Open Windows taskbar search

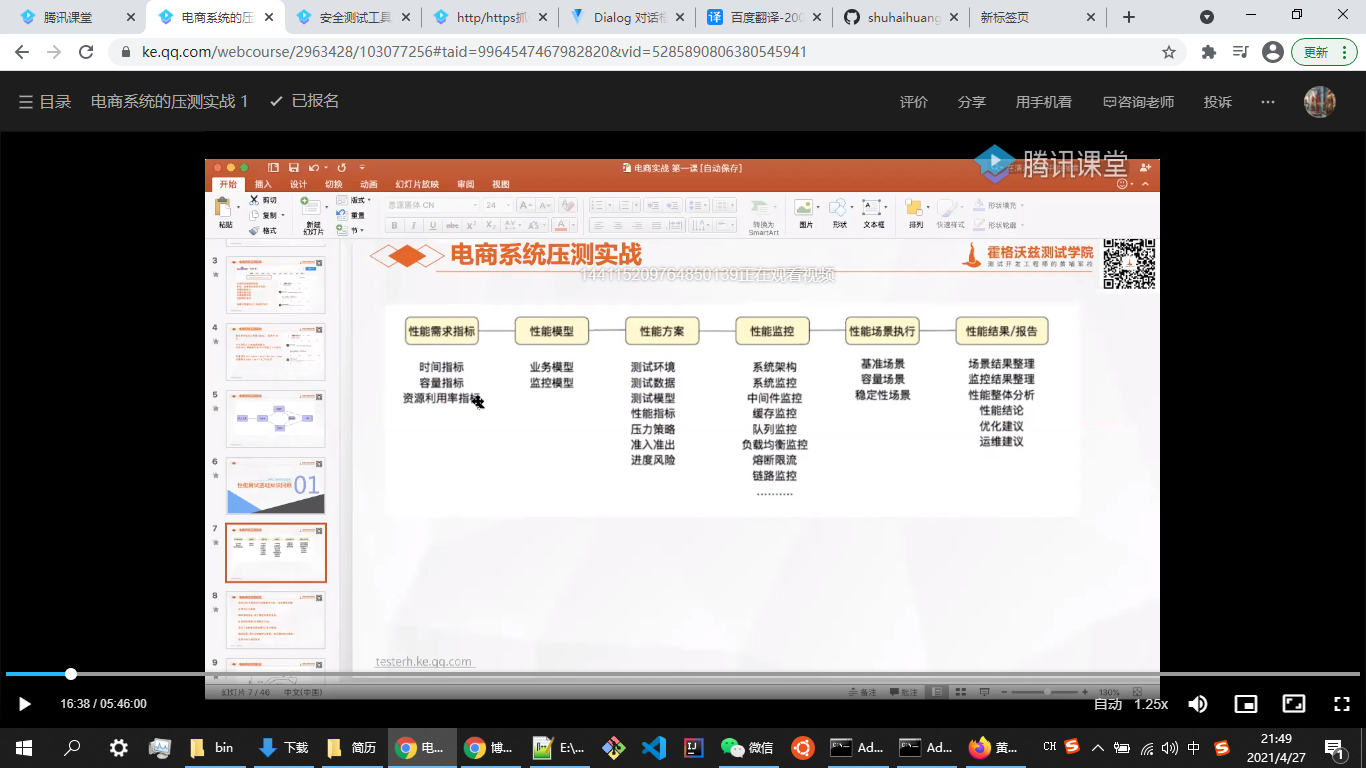(72, 747)
